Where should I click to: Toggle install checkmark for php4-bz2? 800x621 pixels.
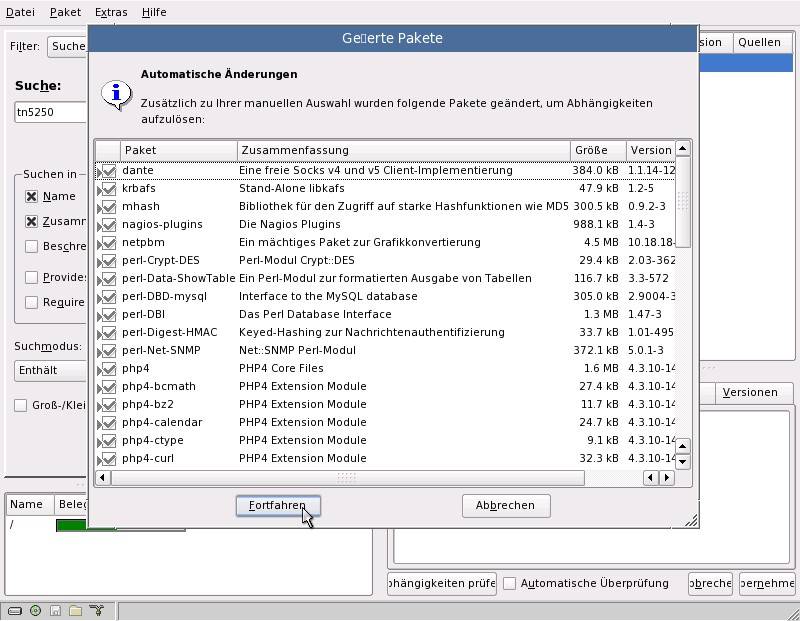pyautogui.click(x=107, y=404)
